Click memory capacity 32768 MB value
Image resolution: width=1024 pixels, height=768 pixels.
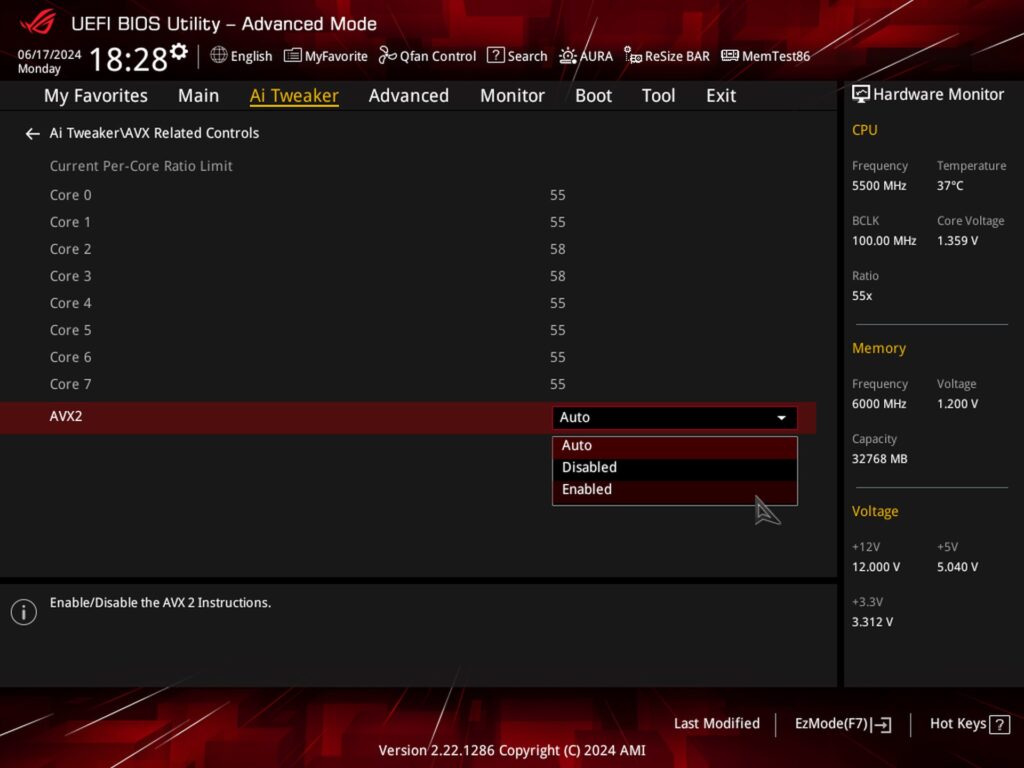[880, 459]
